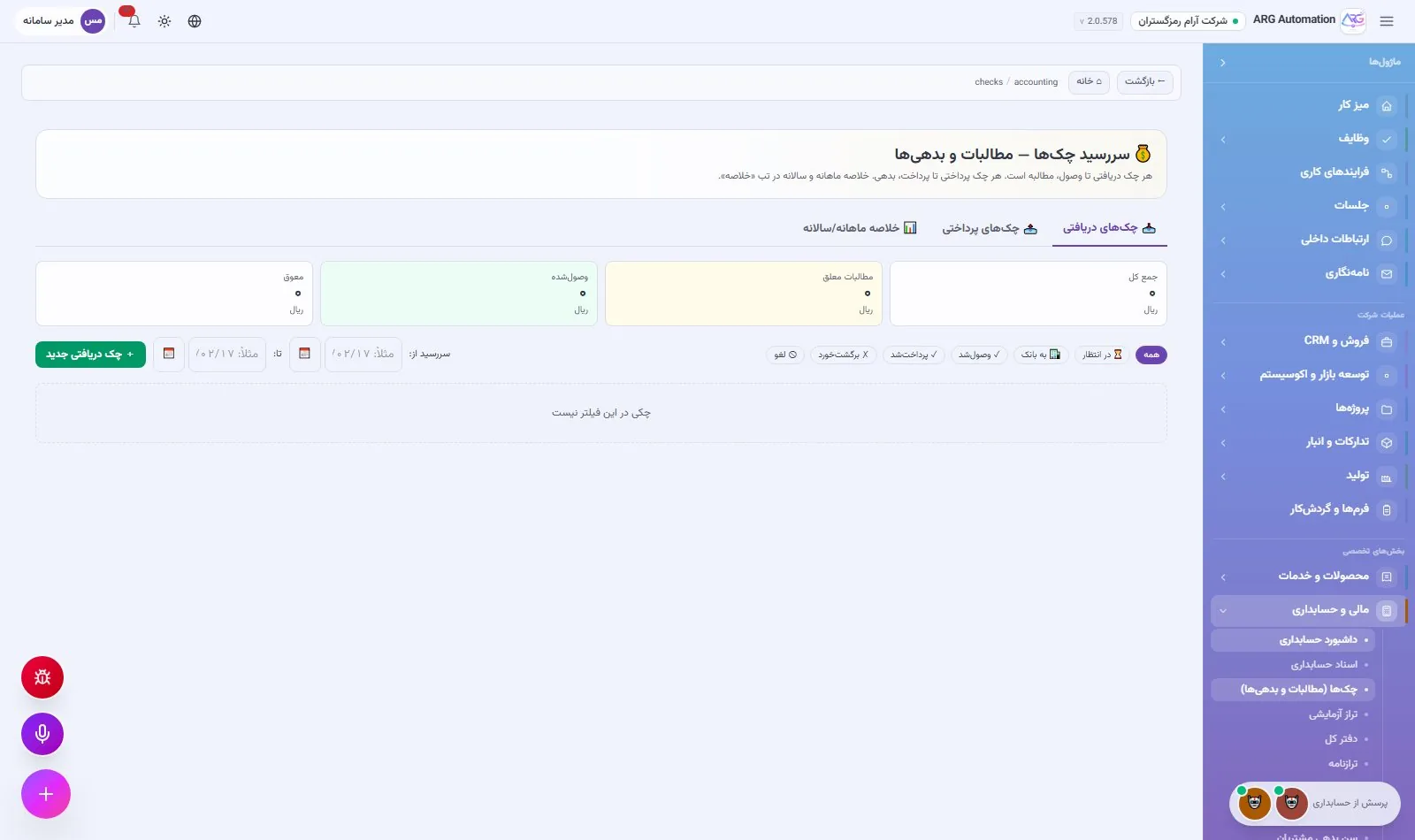Open the notifications bell icon
This screenshot has height=840, width=1415.
(134, 21)
